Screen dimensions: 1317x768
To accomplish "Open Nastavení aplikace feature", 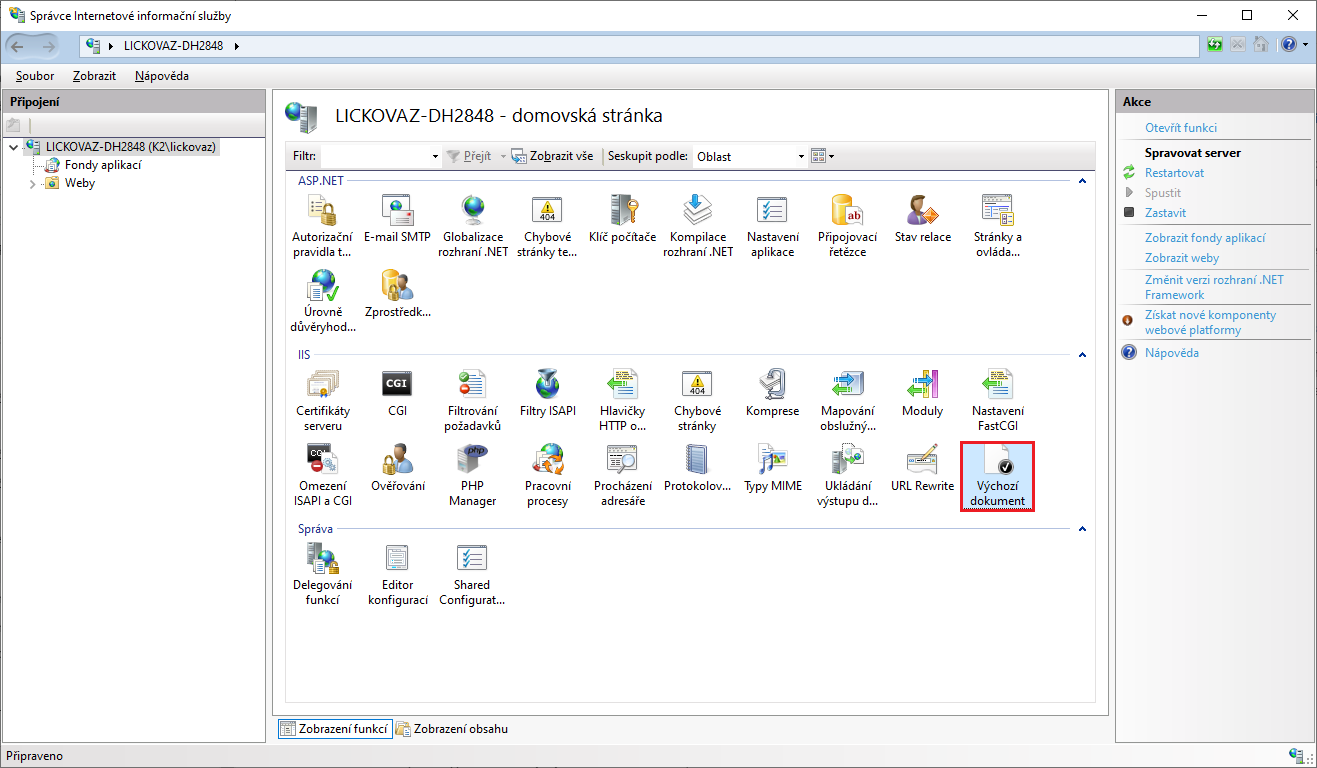I will point(773,225).
